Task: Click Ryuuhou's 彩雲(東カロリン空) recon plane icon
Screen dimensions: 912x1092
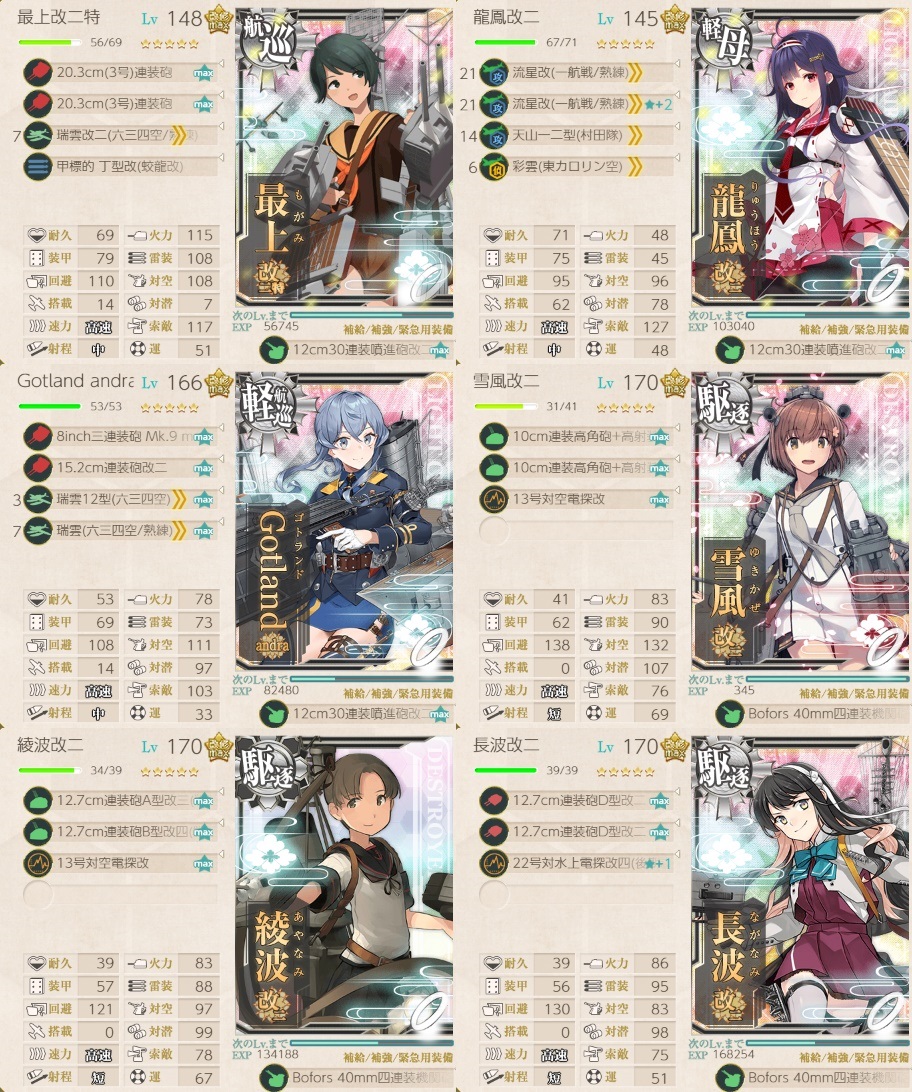Action: [494, 167]
